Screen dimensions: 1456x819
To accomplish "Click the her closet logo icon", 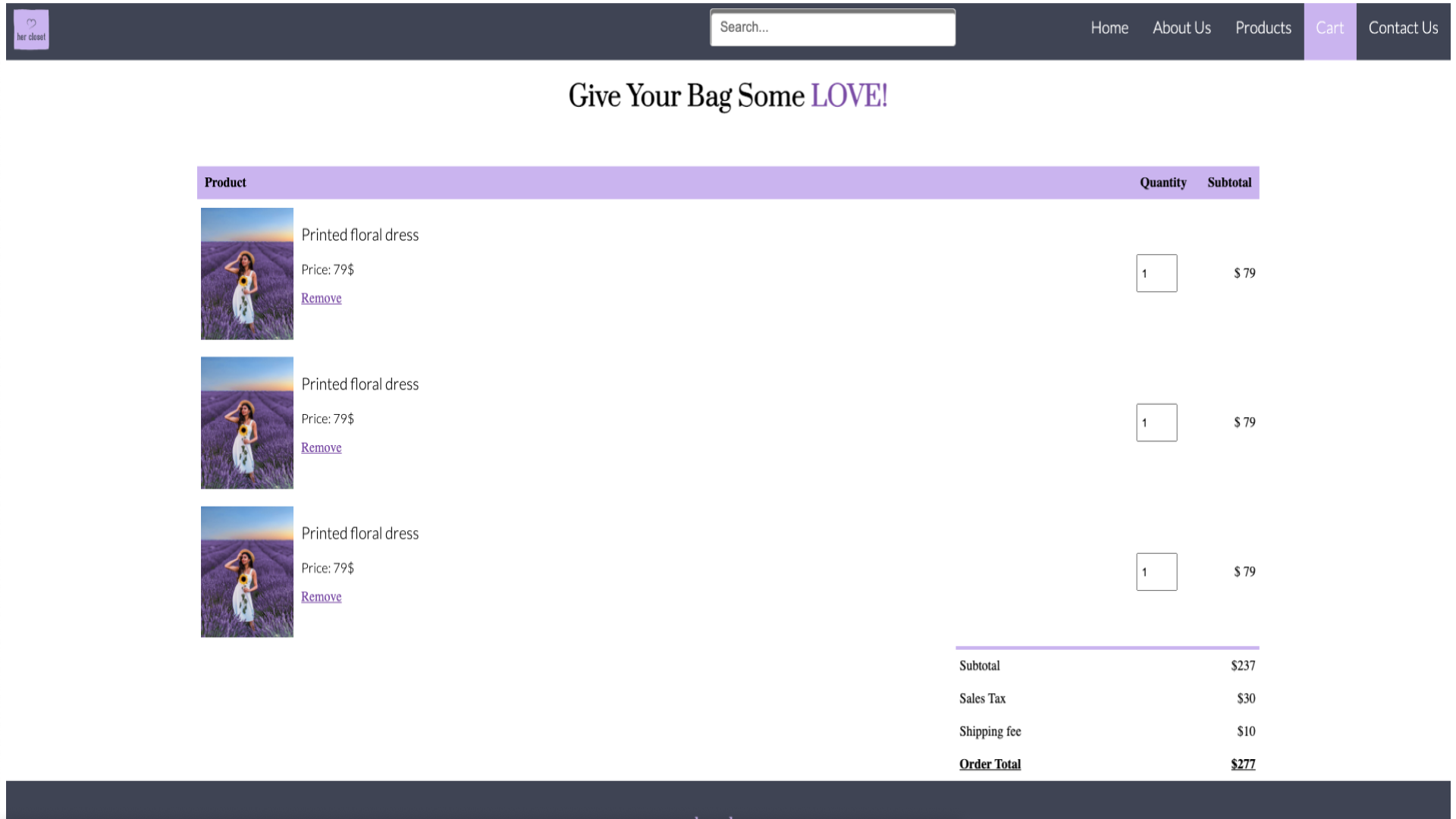I will tap(31, 30).
